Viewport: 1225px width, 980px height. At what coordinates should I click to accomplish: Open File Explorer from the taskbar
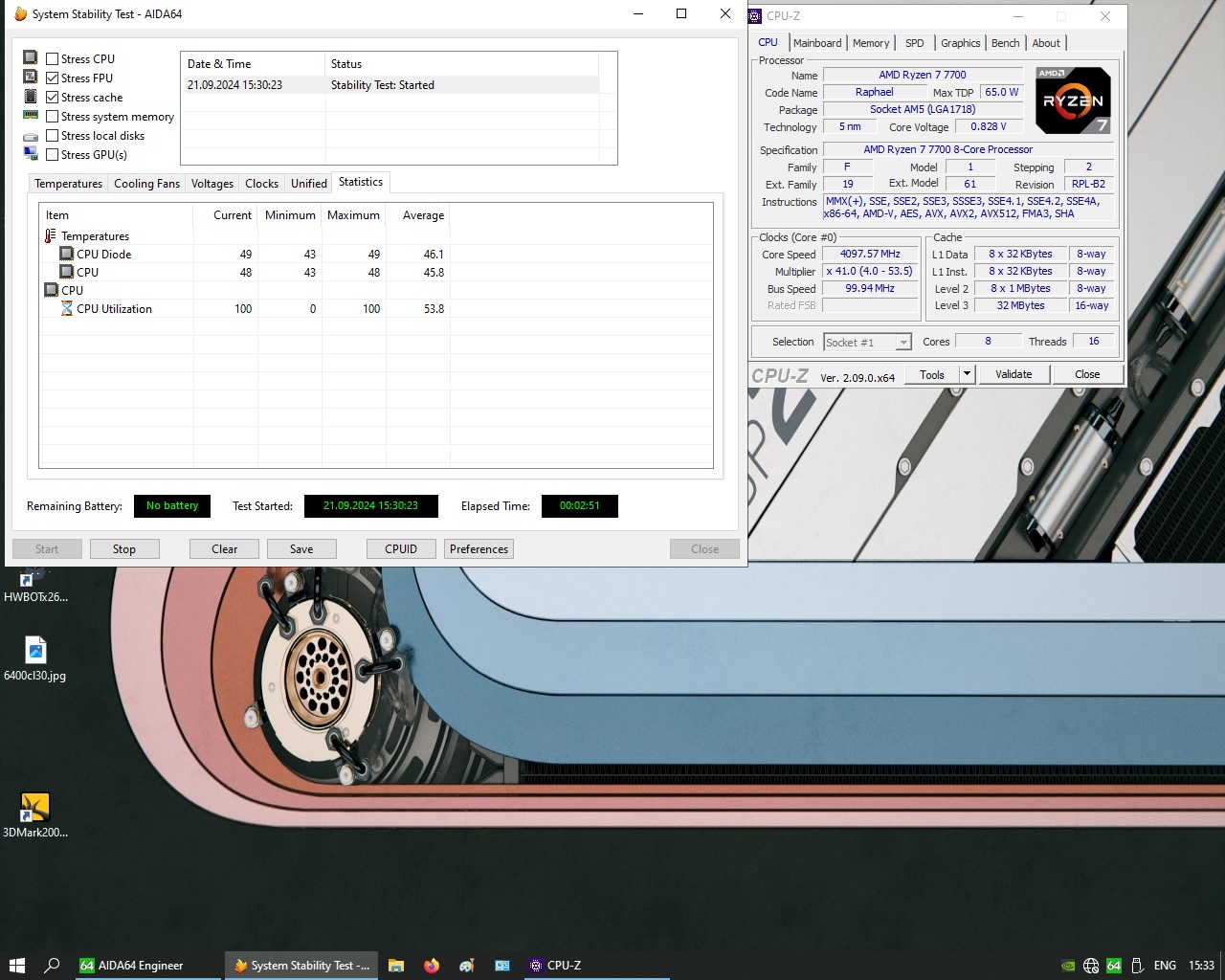(396, 966)
